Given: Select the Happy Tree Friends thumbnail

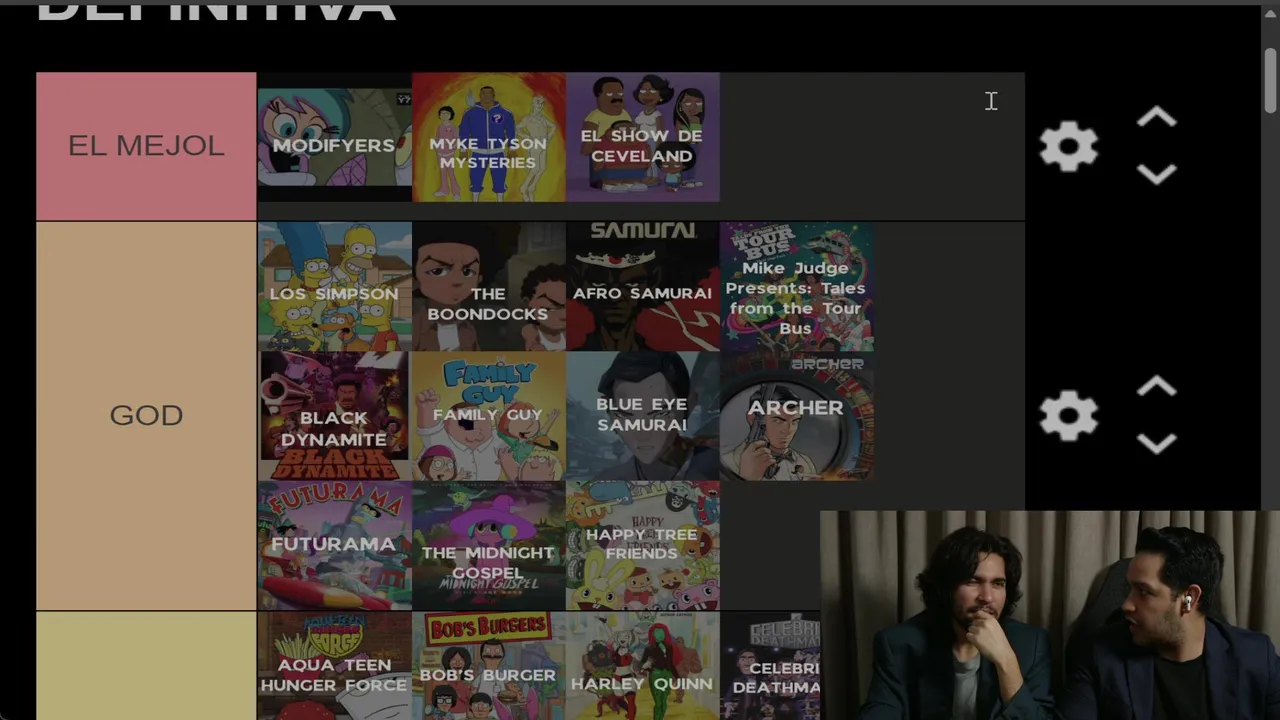Looking at the screenshot, I should click(642, 545).
